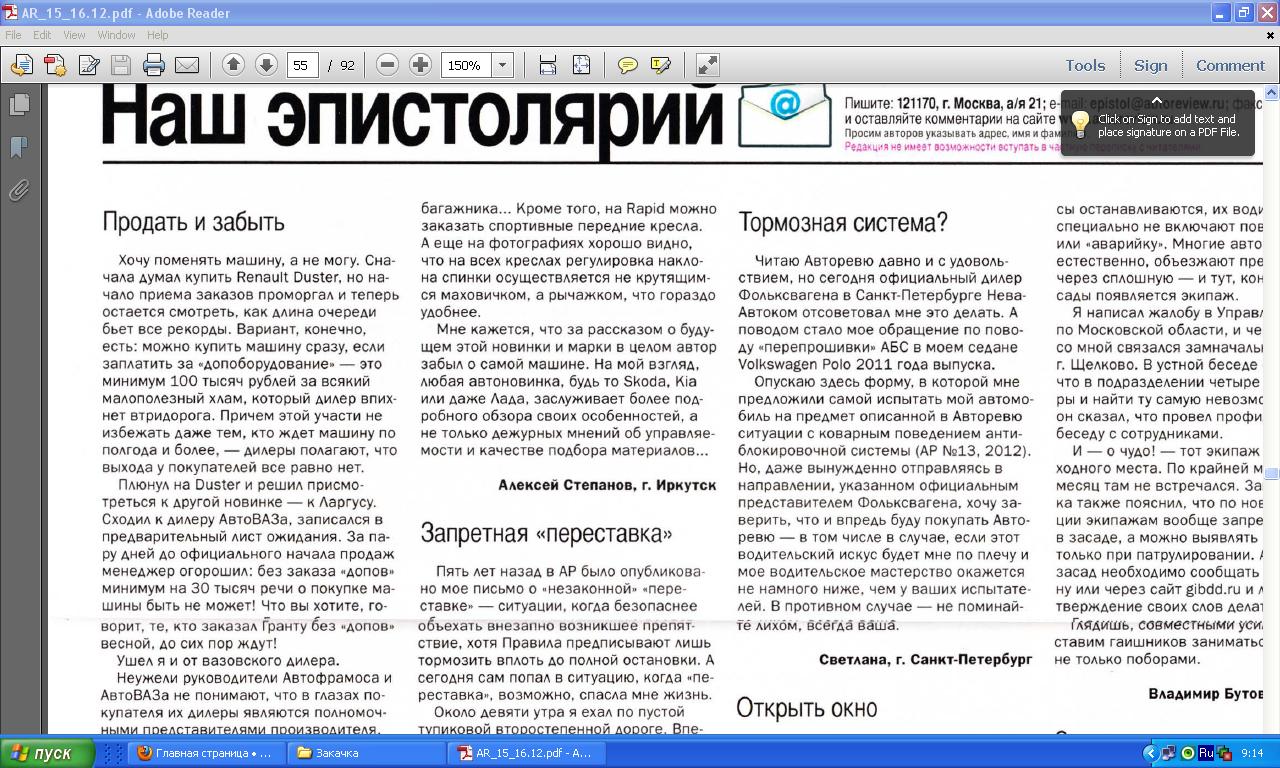Dismiss the Sign tooltip via its arrow
The width and height of the screenshot is (1280, 768).
pos(1157,100)
